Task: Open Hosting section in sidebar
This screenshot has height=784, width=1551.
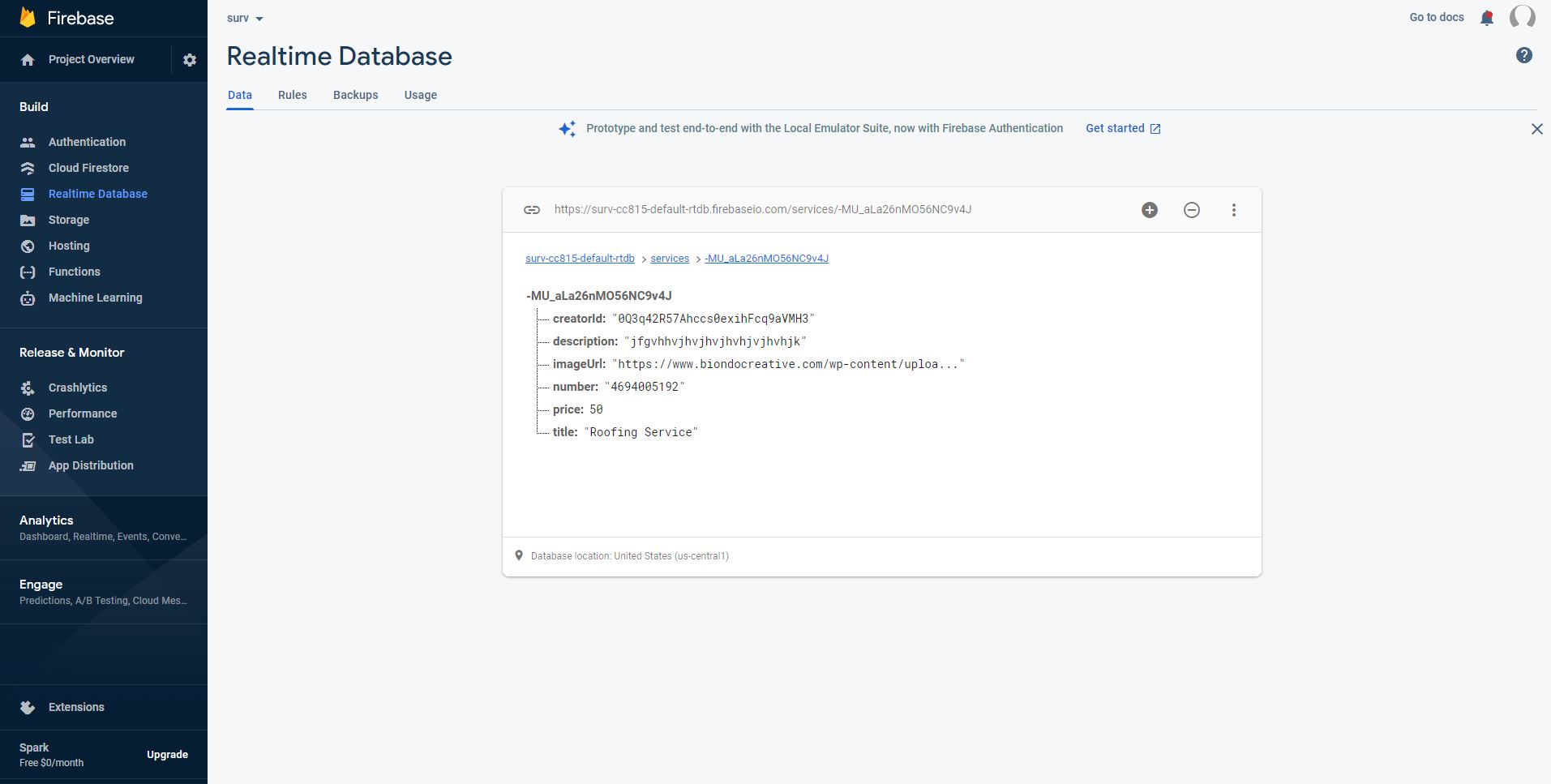Action: pos(69,246)
